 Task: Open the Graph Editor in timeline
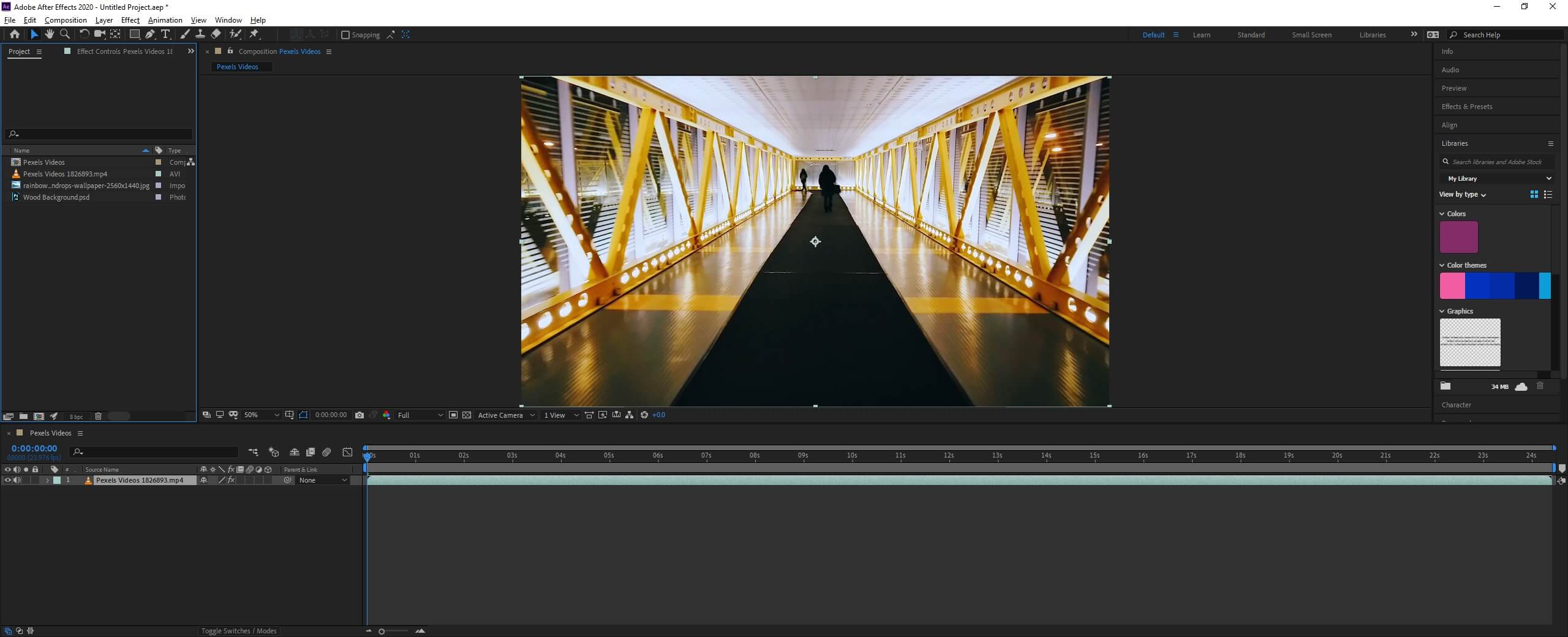click(x=347, y=452)
